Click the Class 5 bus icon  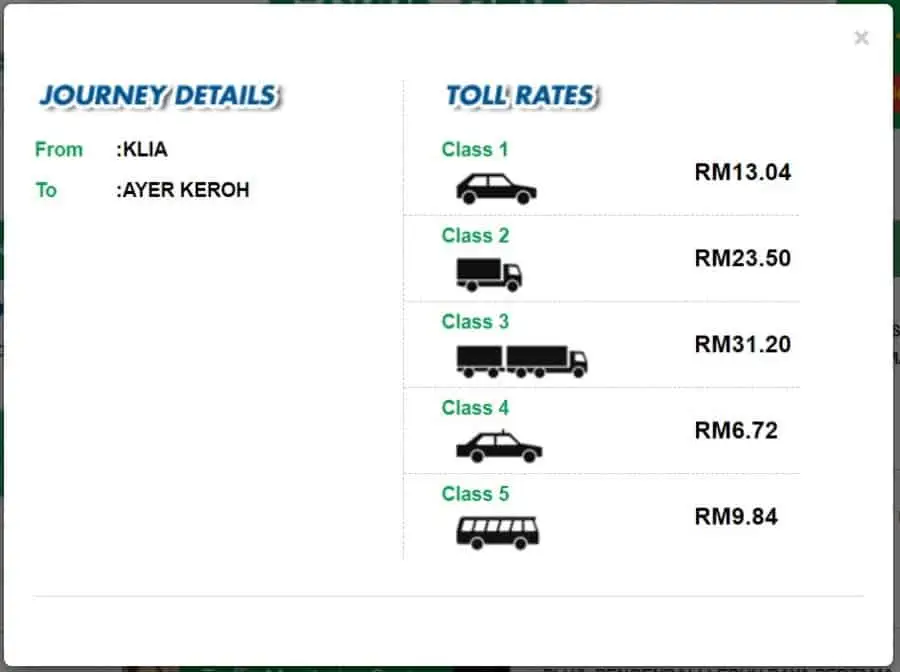click(x=498, y=533)
